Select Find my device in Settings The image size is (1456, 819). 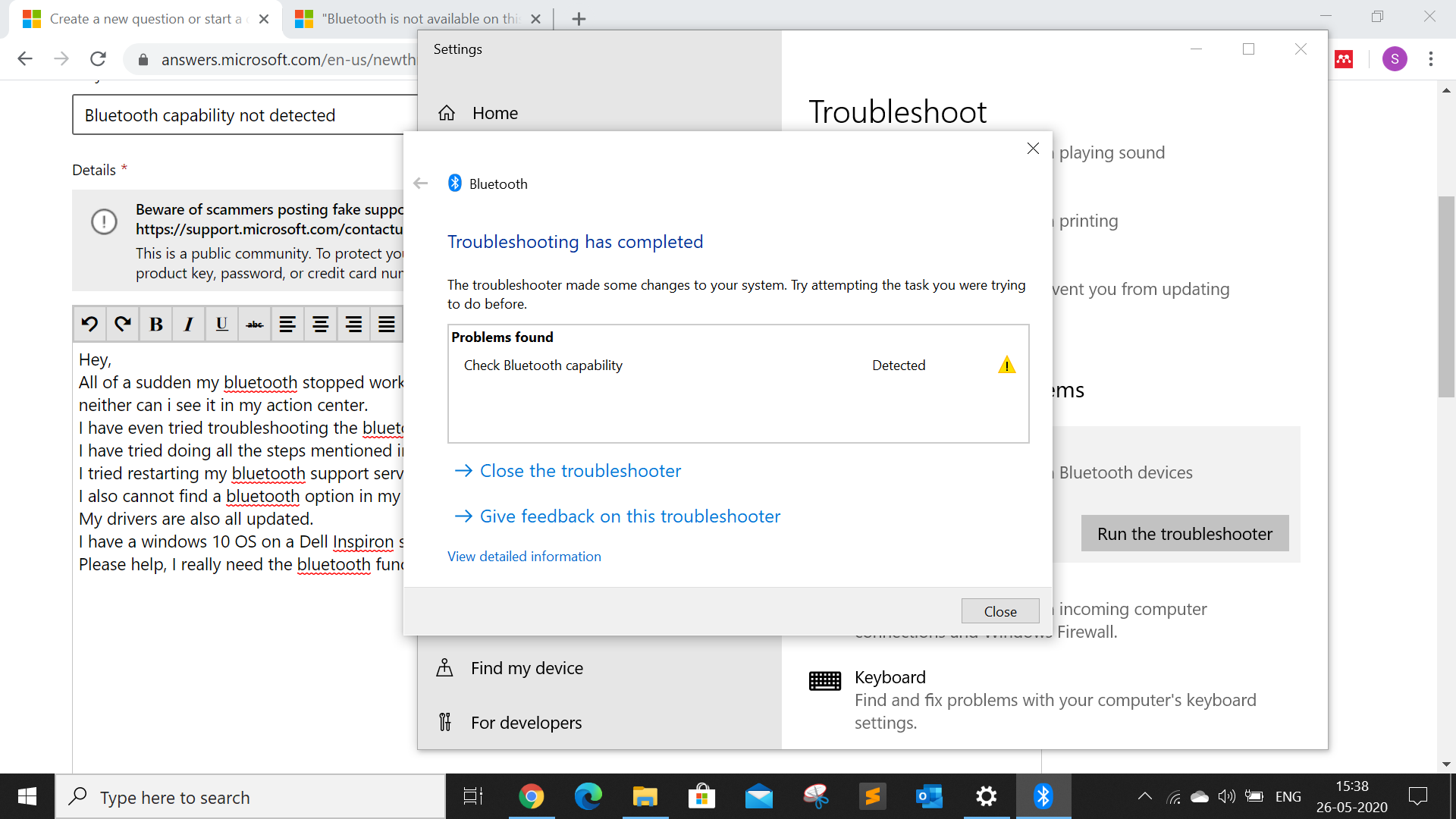526,668
